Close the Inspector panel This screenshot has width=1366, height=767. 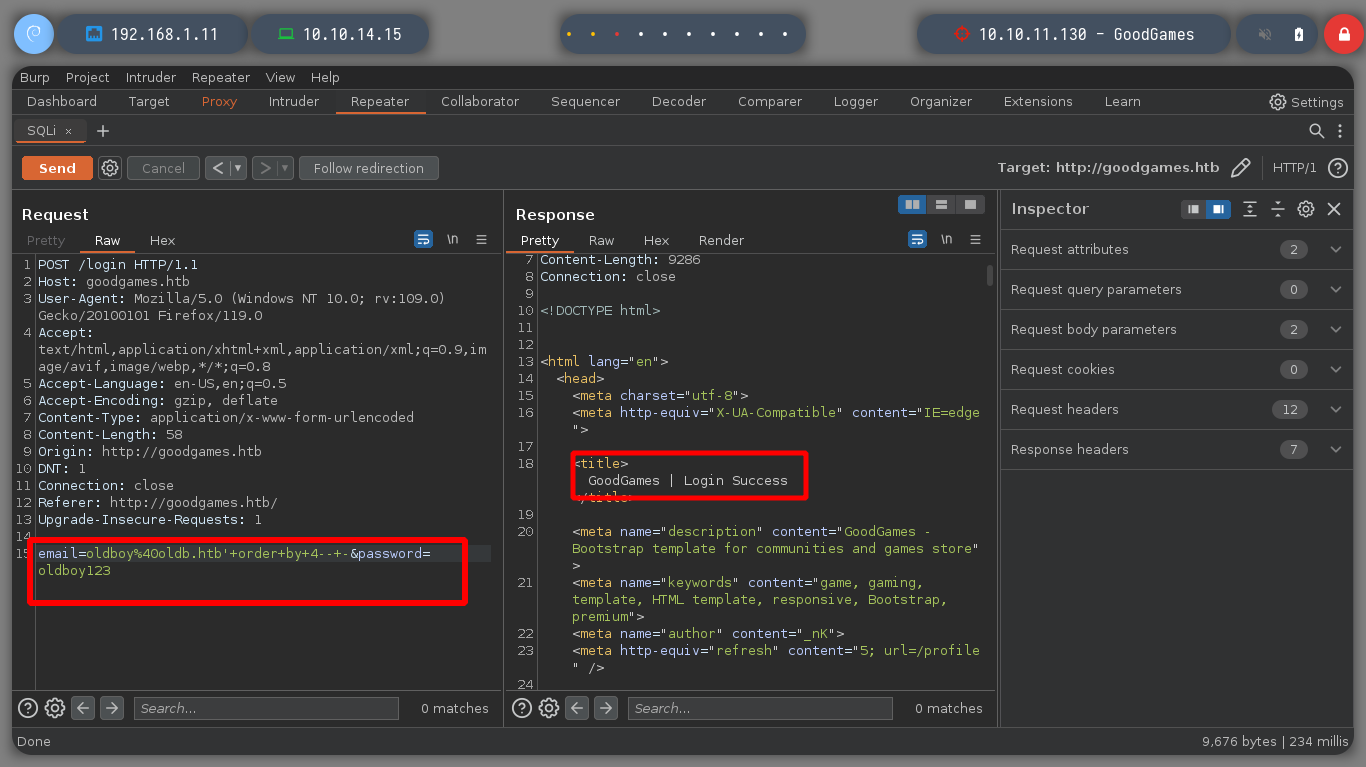1334,209
